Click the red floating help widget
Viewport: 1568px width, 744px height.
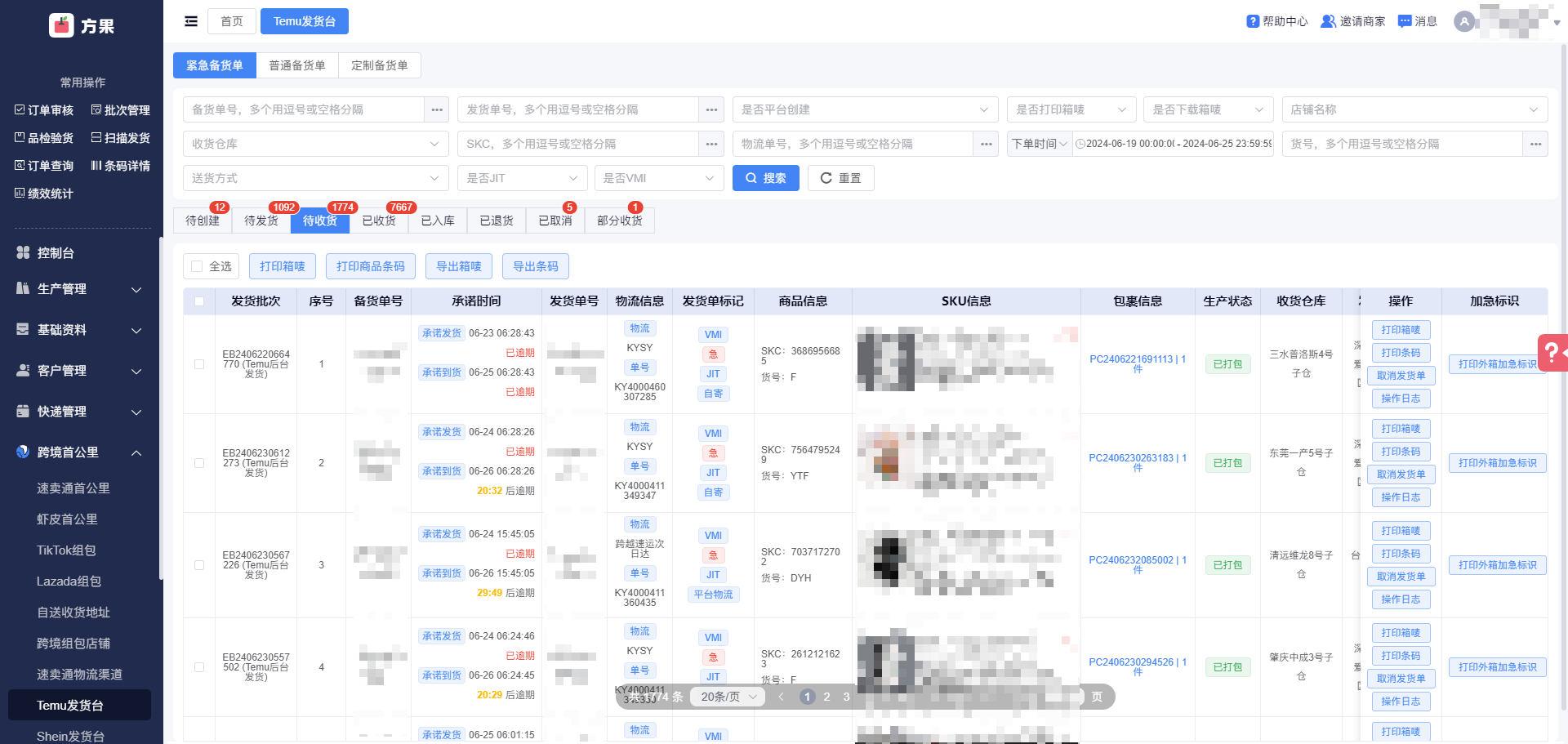[x=1552, y=353]
